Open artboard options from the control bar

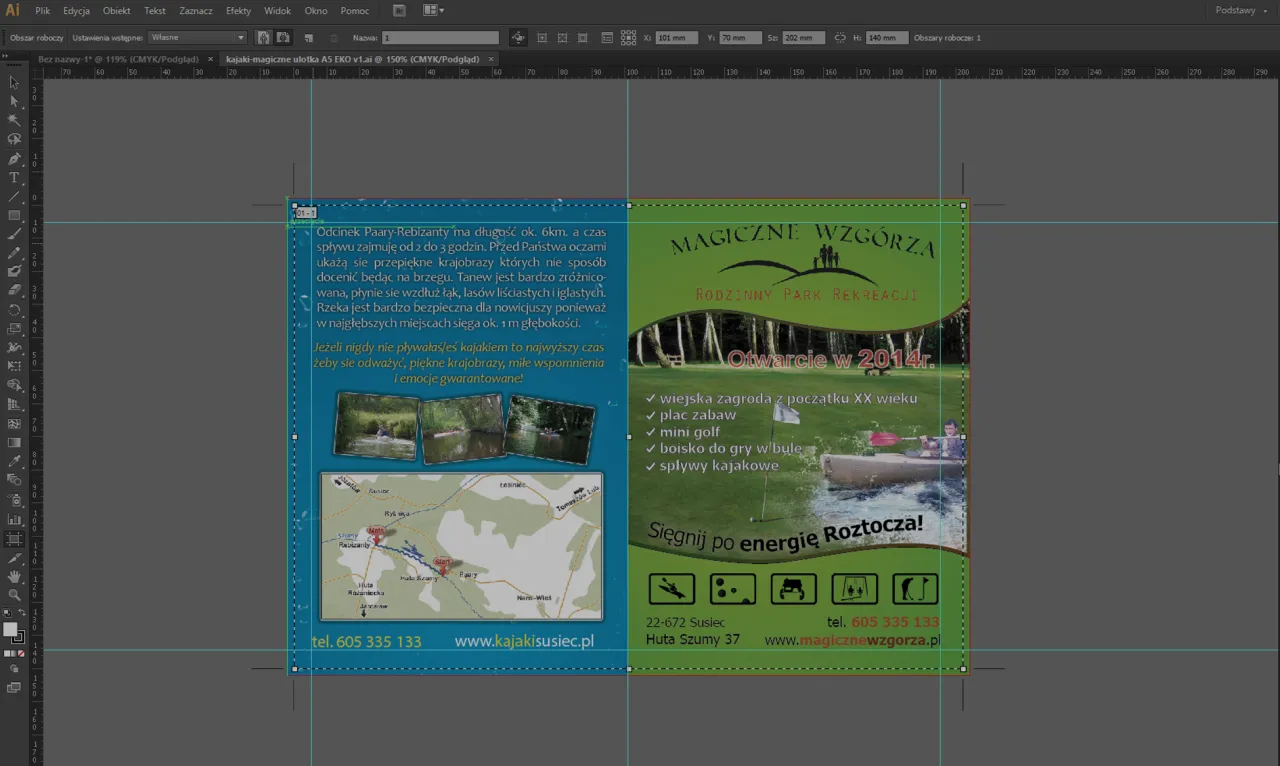607,37
